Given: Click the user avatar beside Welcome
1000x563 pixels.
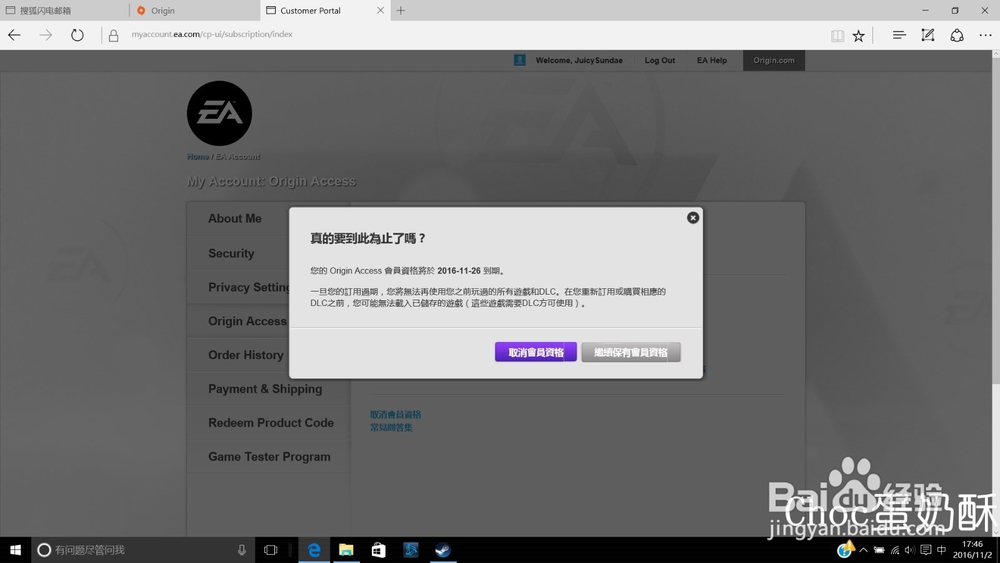Looking at the screenshot, I should (x=520, y=60).
